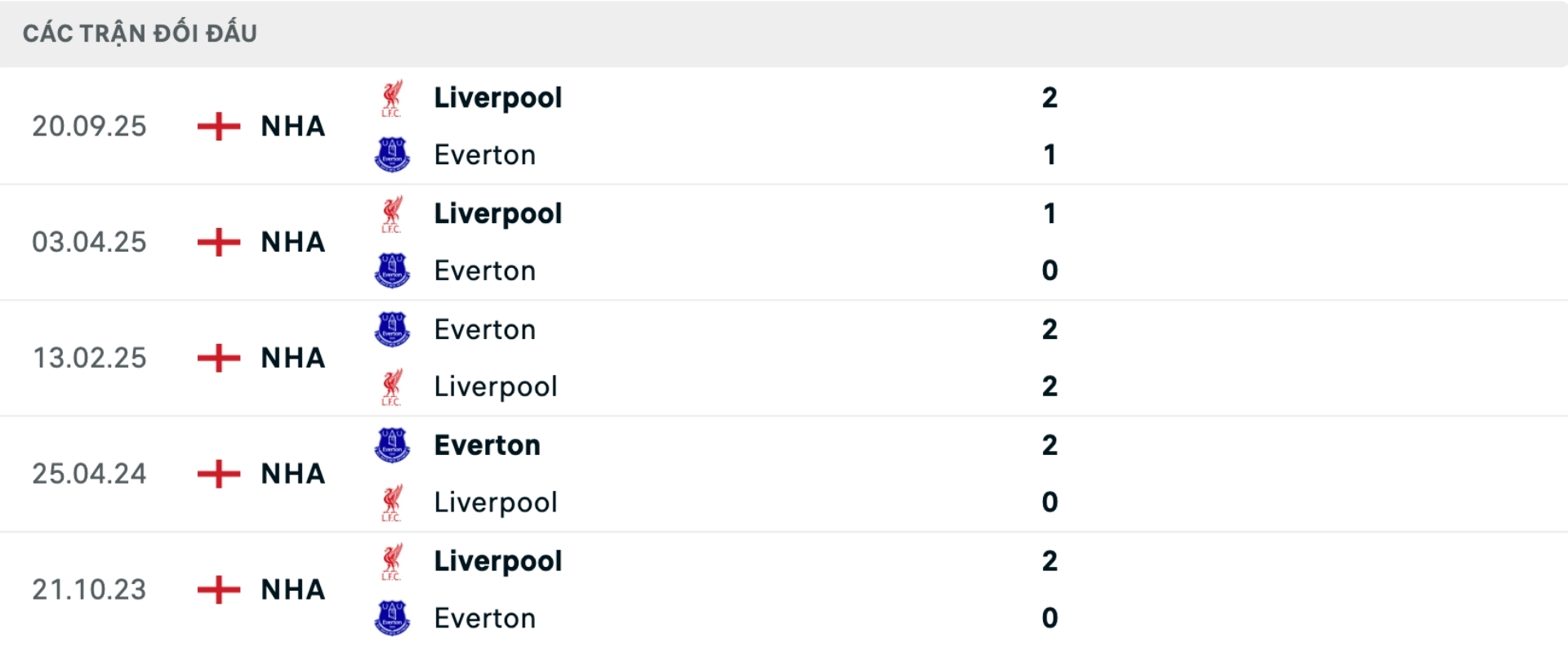Click Liverpool's score of 1 on 03.04.25
The width and height of the screenshot is (1568, 647).
click(x=1049, y=214)
